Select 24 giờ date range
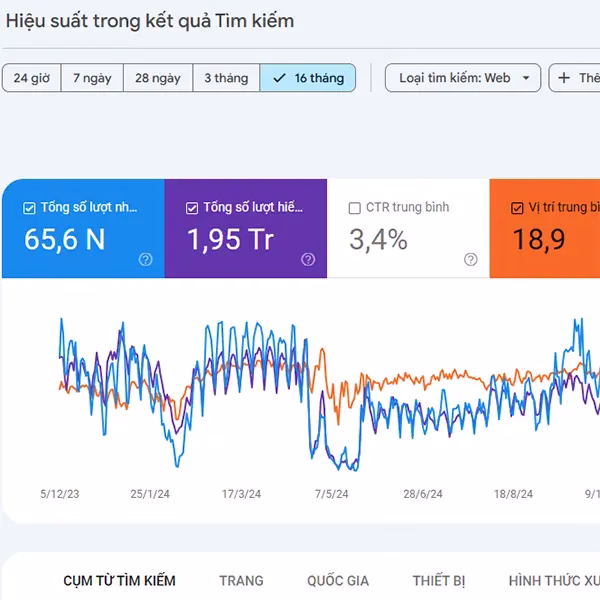Screen dimensions: 600x600 (x=32, y=78)
